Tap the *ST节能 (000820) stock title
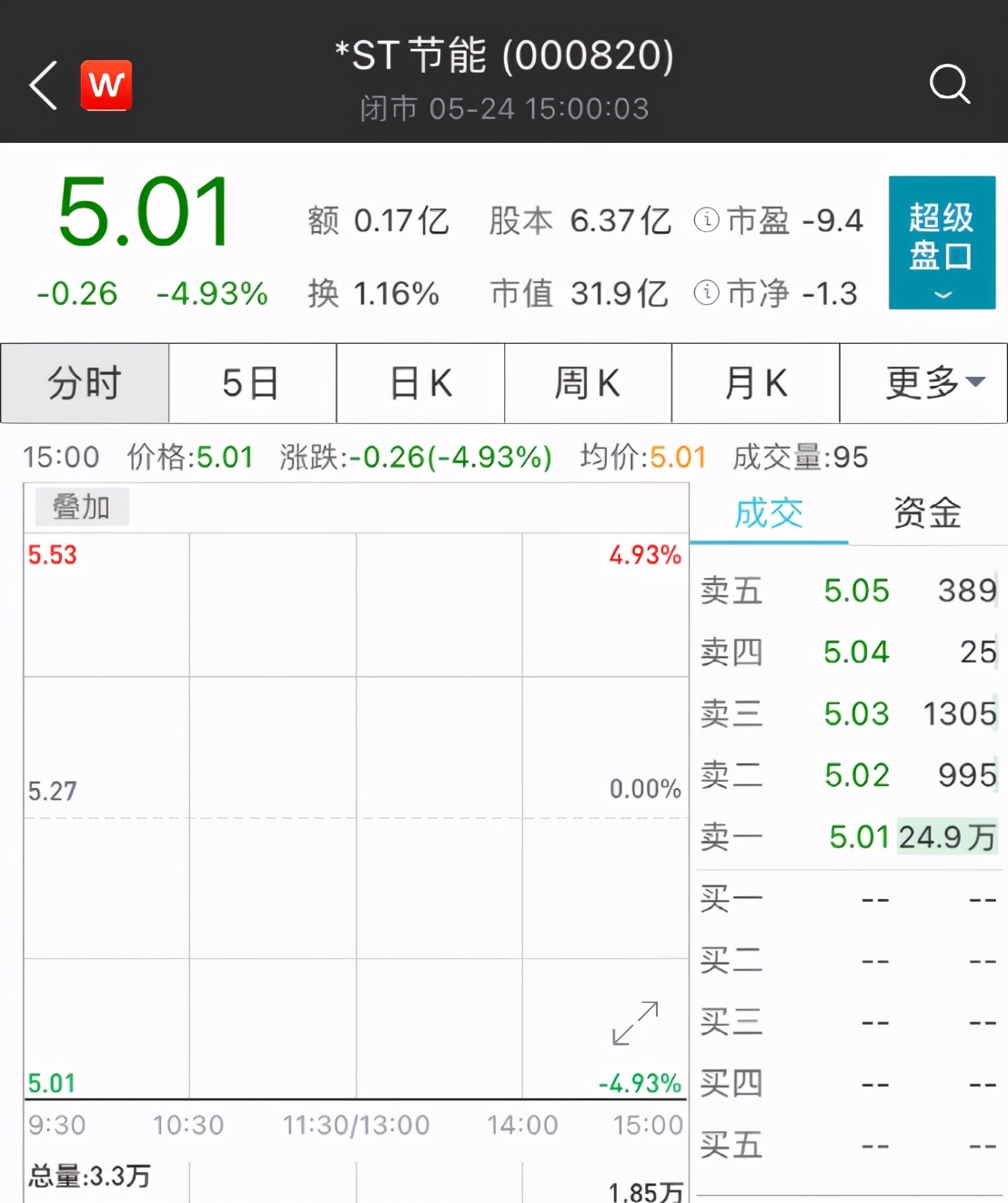 [x=504, y=56]
